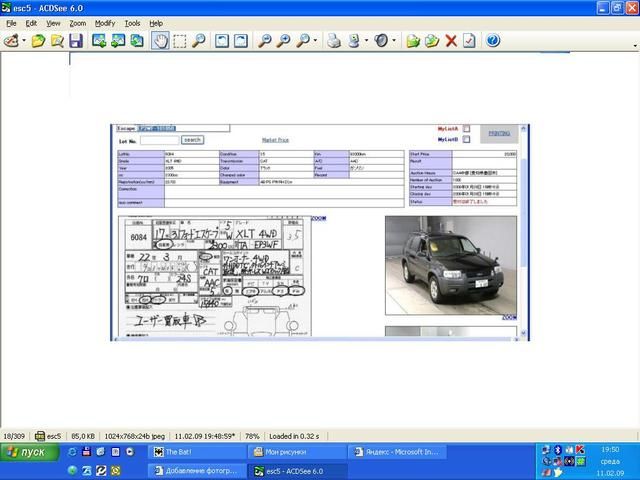
Task: Click the Internet Explorer quick launch icon
Action: (x=72, y=452)
